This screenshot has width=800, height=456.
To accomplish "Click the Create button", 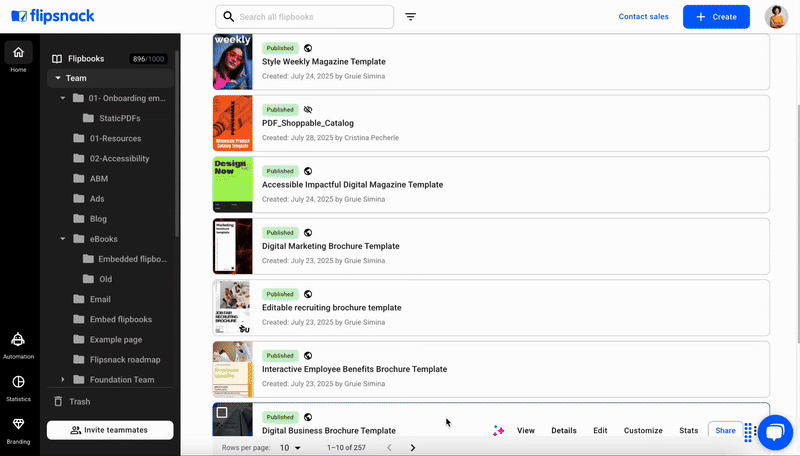I will coord(716,17).
